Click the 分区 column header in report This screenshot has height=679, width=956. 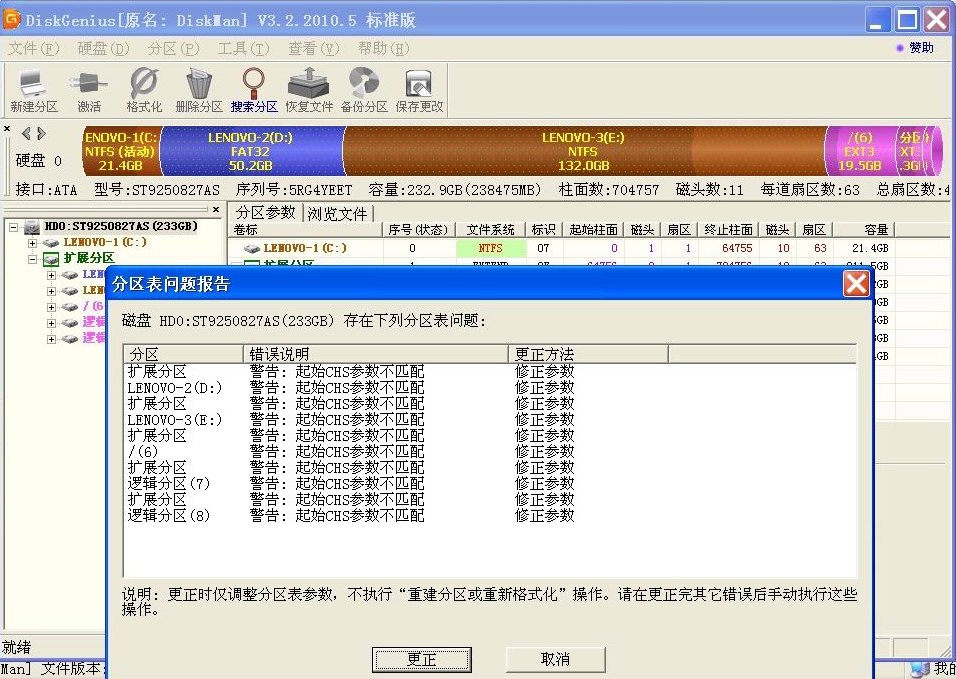tap(184, 354)
